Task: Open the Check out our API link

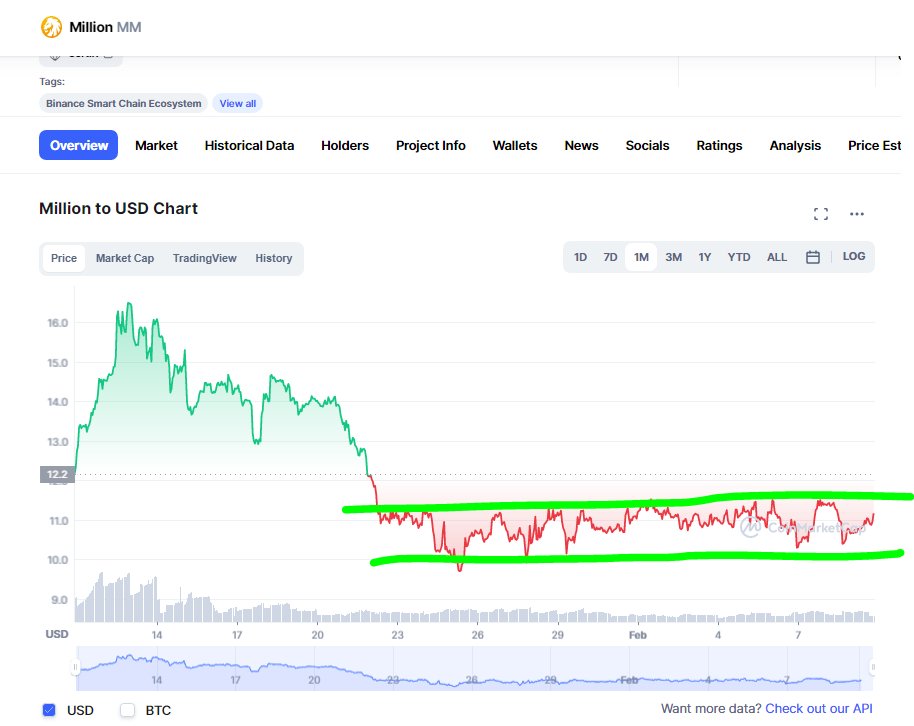Action: [818, 709]
